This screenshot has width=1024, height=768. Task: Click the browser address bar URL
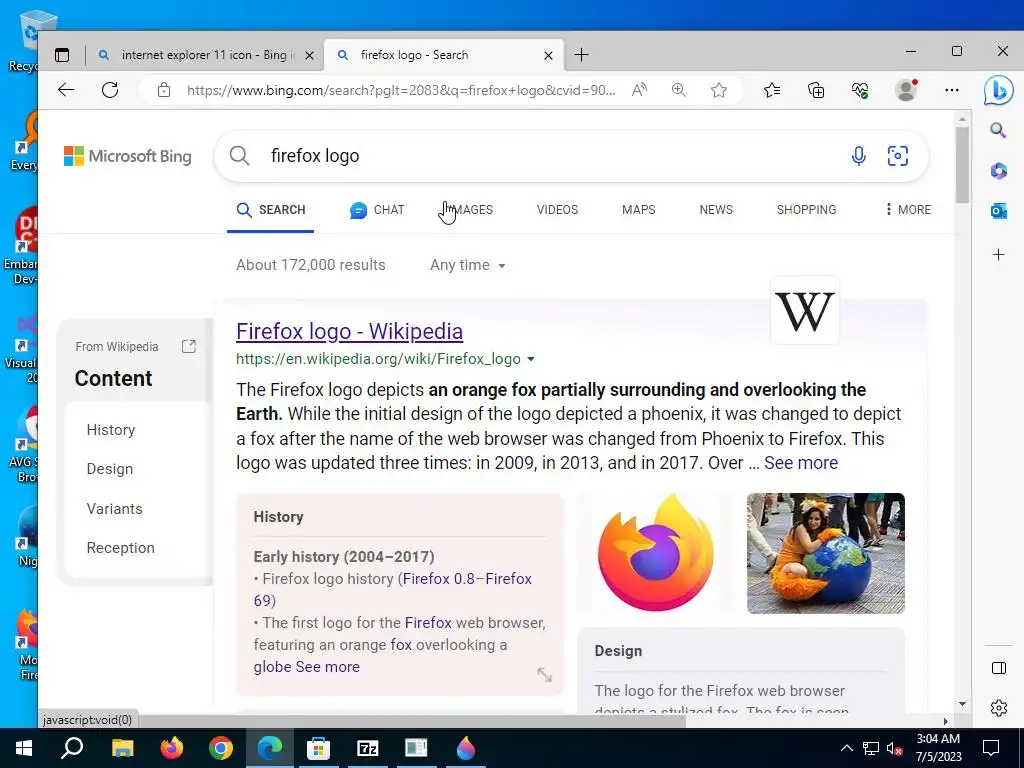(401, 90)
